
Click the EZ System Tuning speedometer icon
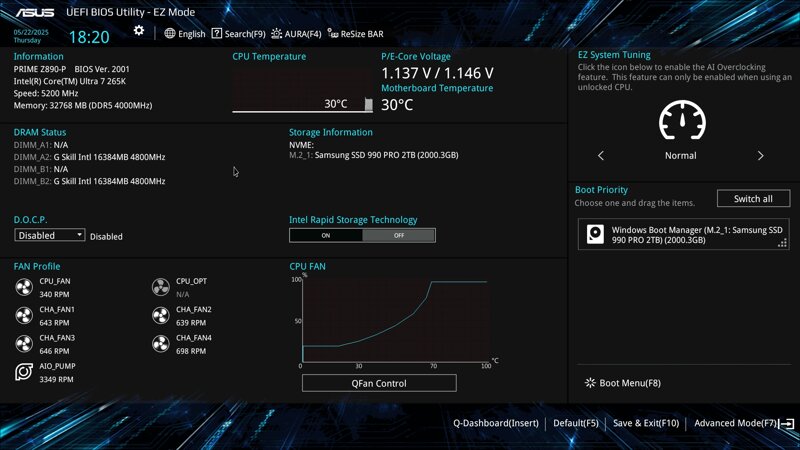pyautogui.click(x=682, y=120)
